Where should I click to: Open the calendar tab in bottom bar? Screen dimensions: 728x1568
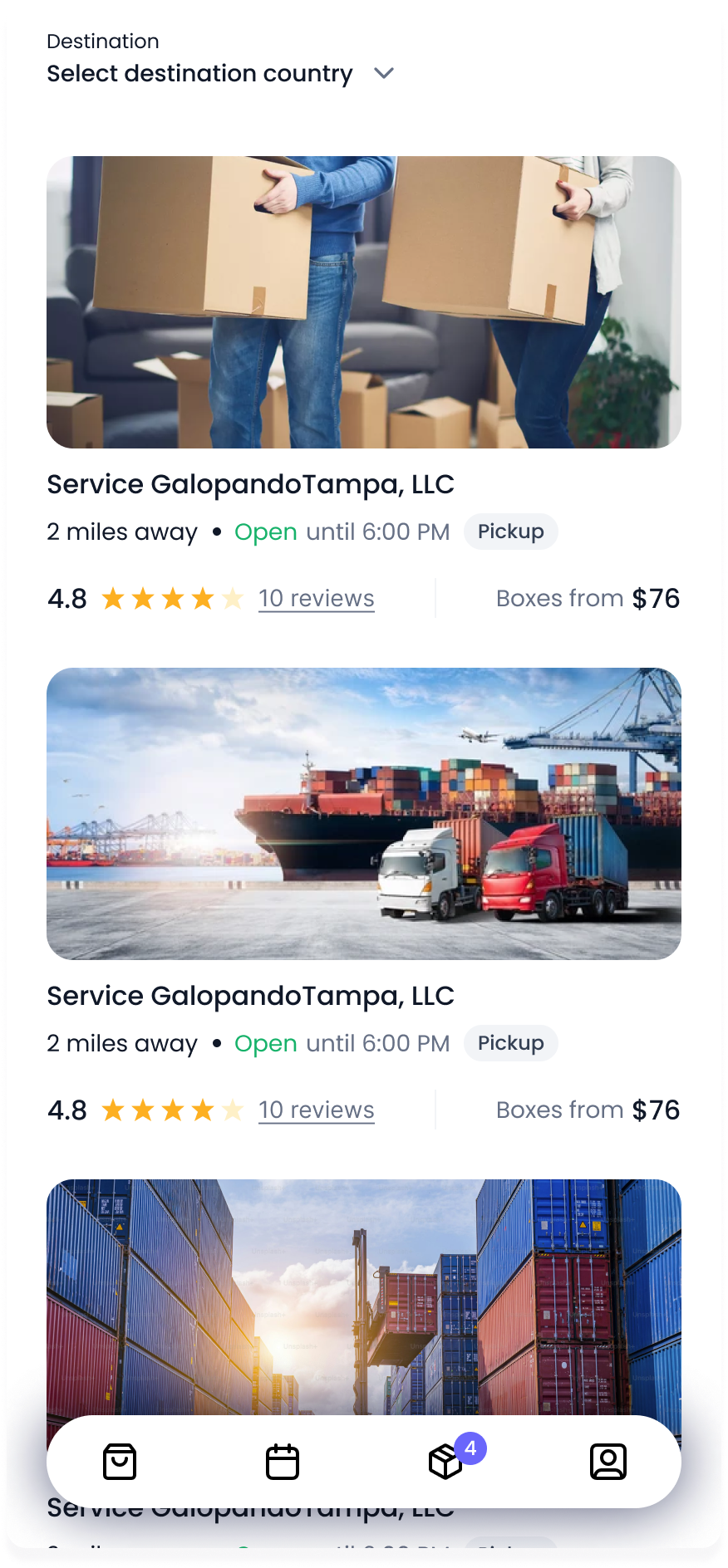click(283, 1462)
